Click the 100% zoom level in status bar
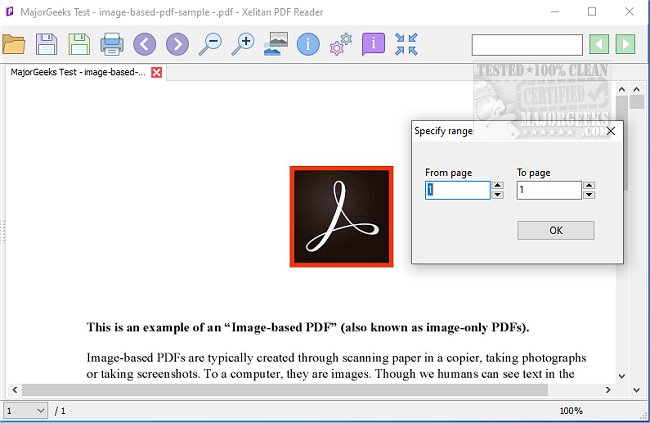This screenshot has height=423, width=650. click(571, 411)
